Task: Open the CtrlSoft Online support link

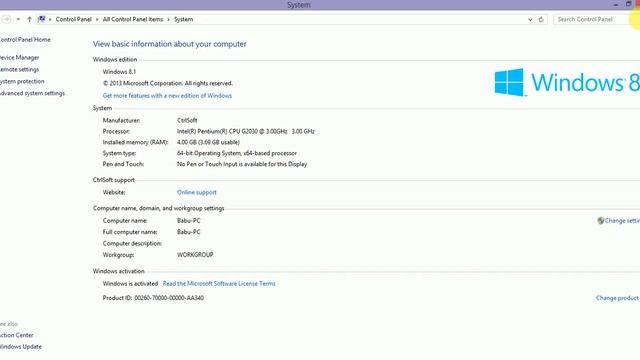Action: coord(197,192)
